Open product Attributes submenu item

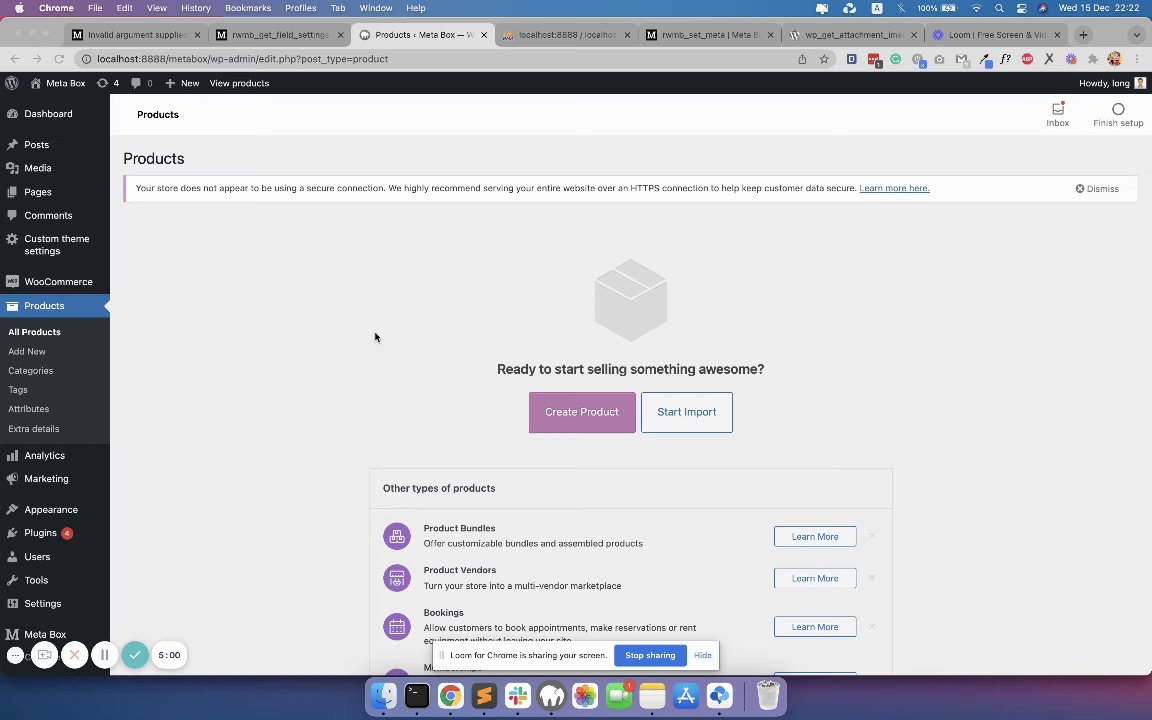tap(29, 408)
